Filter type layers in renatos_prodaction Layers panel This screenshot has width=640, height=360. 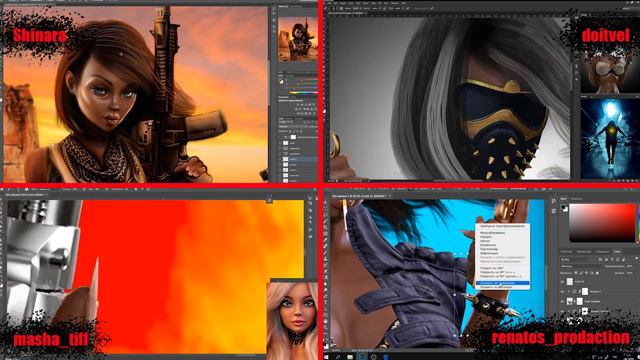click(x=612, y=260)
